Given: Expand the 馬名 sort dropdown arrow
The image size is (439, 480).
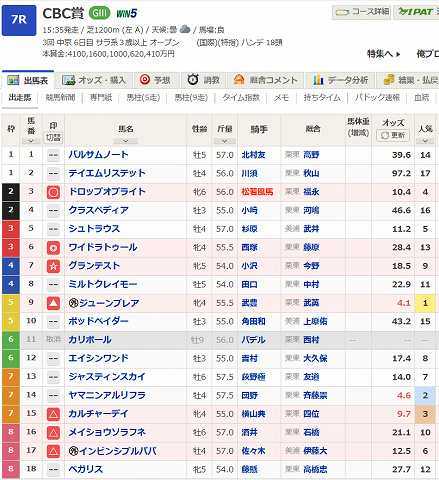Looking at the screenshot, I should click(x=126, y=141).
